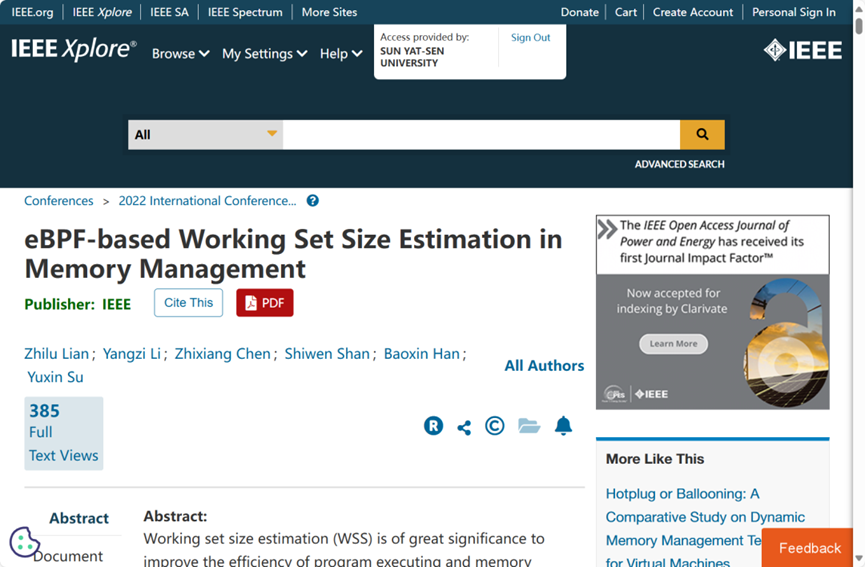Viewport: 865px width, 567px height.
Task: Click in the search text field
Action: [480, 134]
